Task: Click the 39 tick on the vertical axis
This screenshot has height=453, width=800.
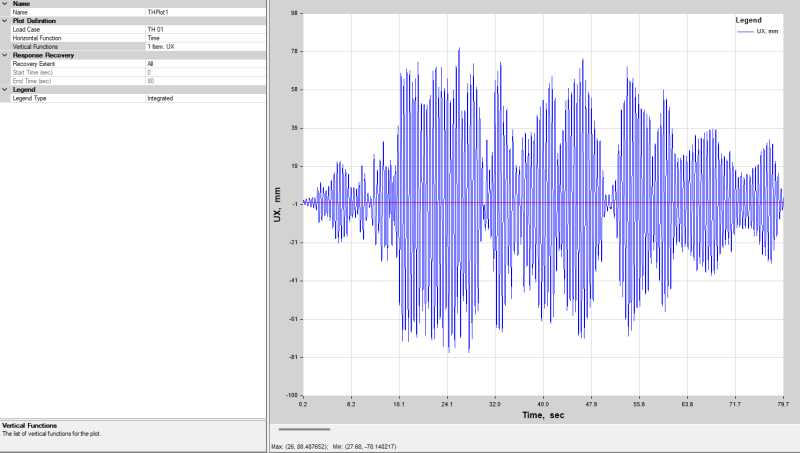Action: point(294,128)
